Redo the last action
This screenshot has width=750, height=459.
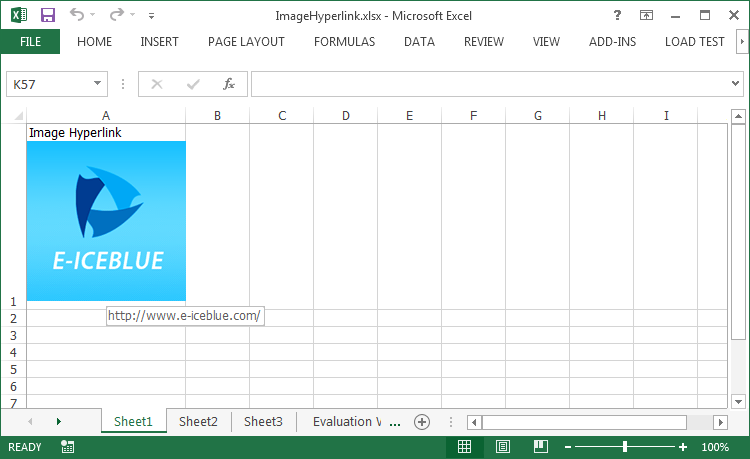(116, 15)
